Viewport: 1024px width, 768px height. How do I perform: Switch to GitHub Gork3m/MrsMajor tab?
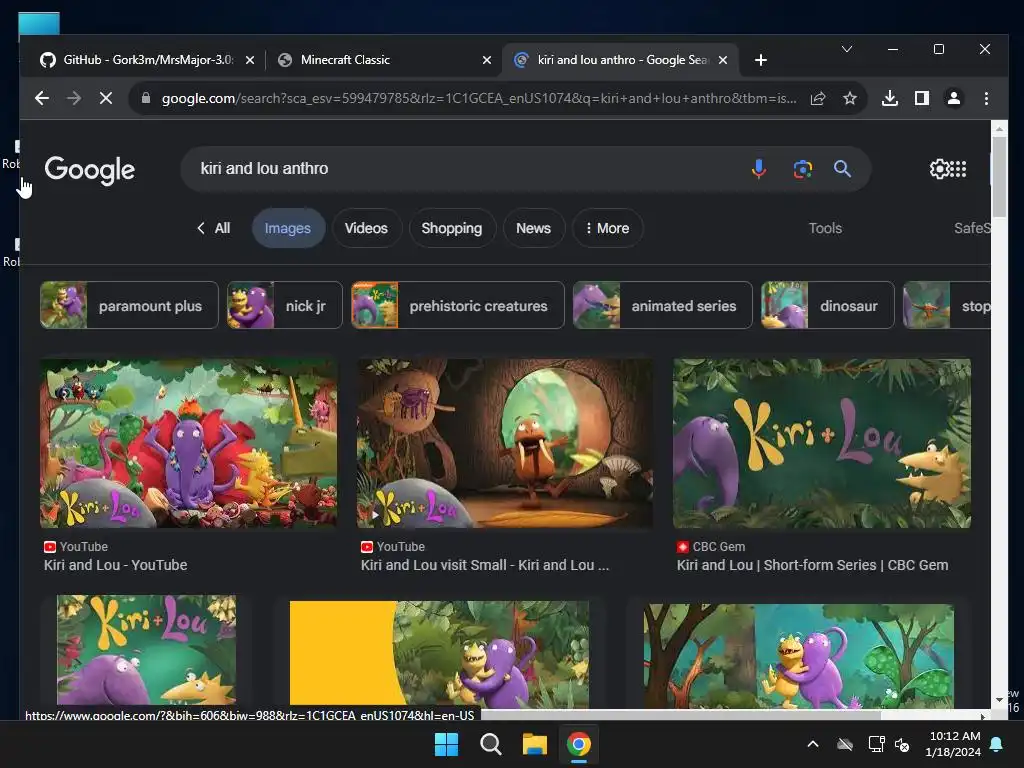coord(148,60)
